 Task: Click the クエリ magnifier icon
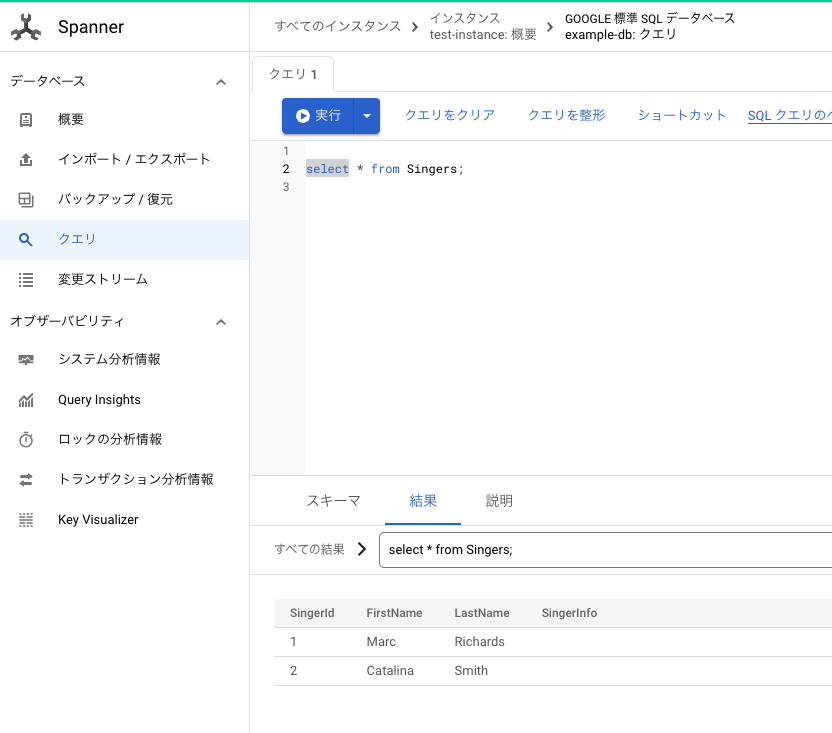click(25, 239)
